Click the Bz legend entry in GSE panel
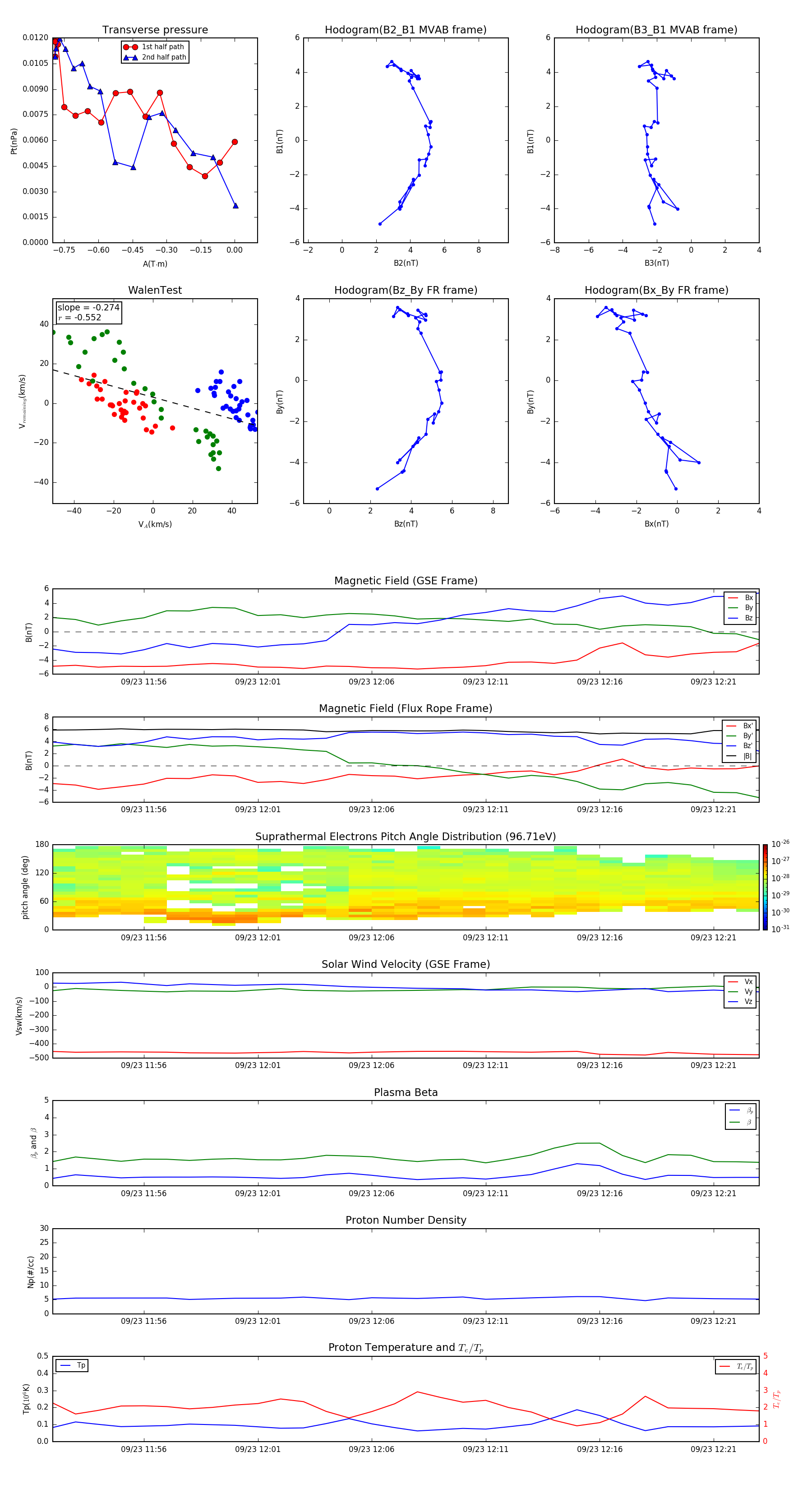Viewport: 812px width, 1489px height. point(740,618)
